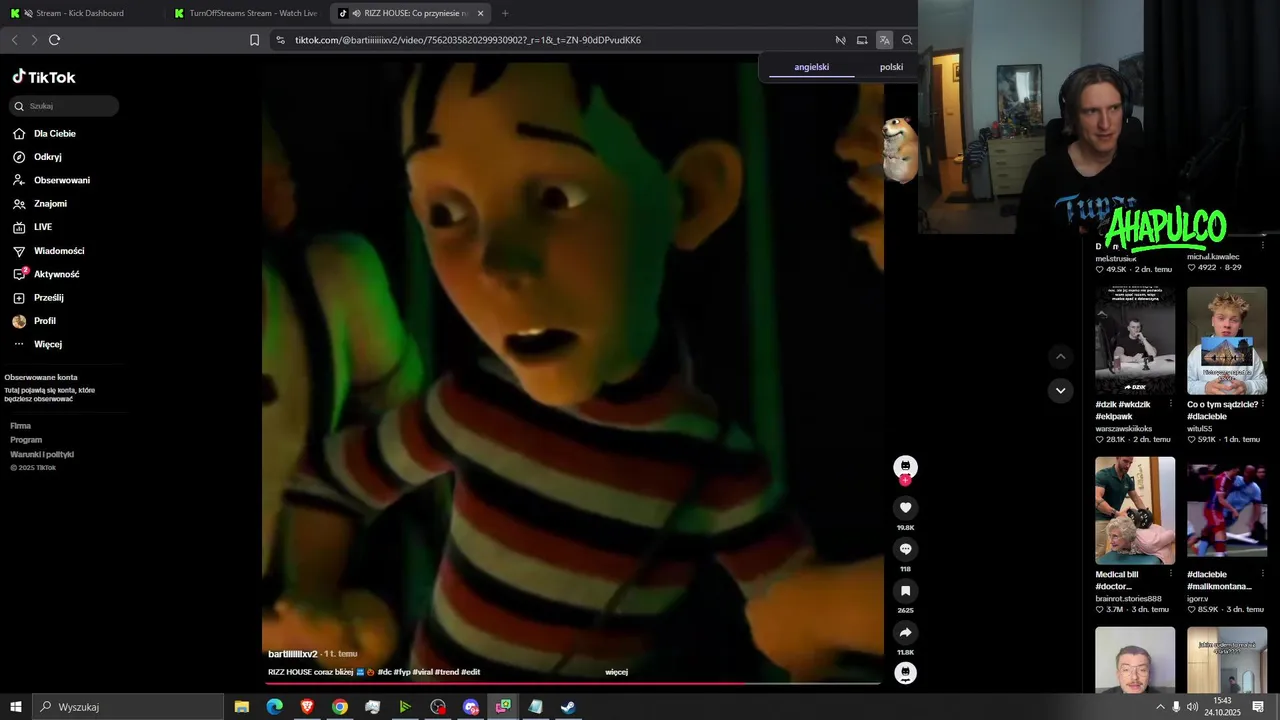Share the video with arrow icon
Viewport: 1280px width, 720px height.
point(905,633)
